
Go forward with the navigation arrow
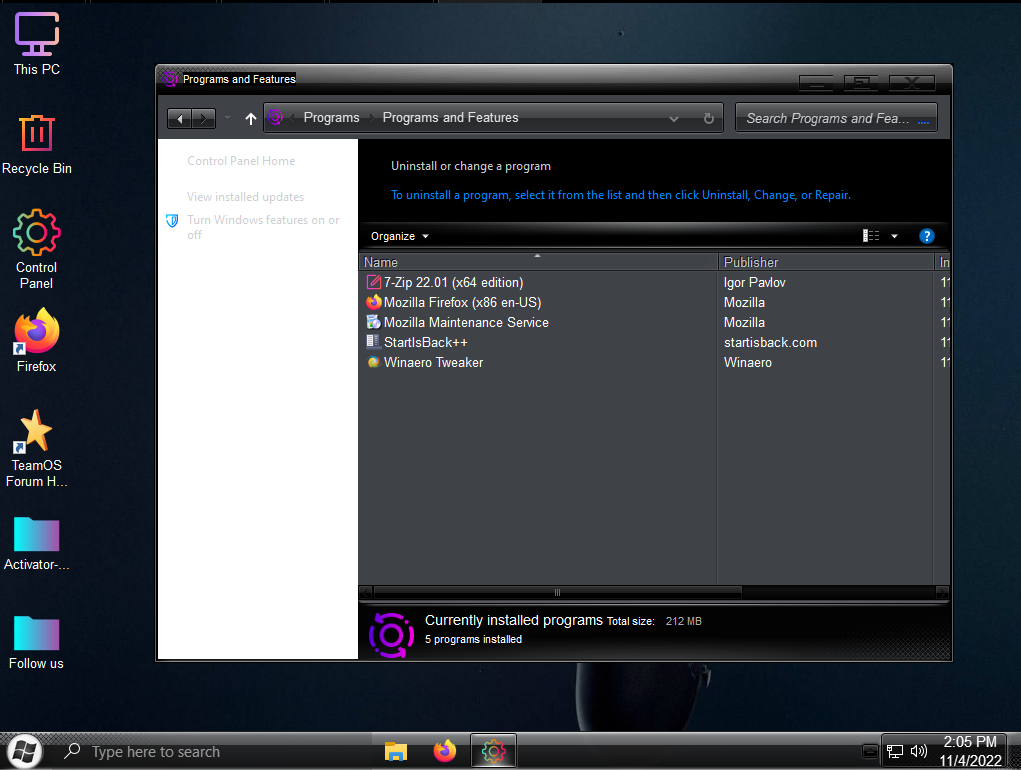204,118
